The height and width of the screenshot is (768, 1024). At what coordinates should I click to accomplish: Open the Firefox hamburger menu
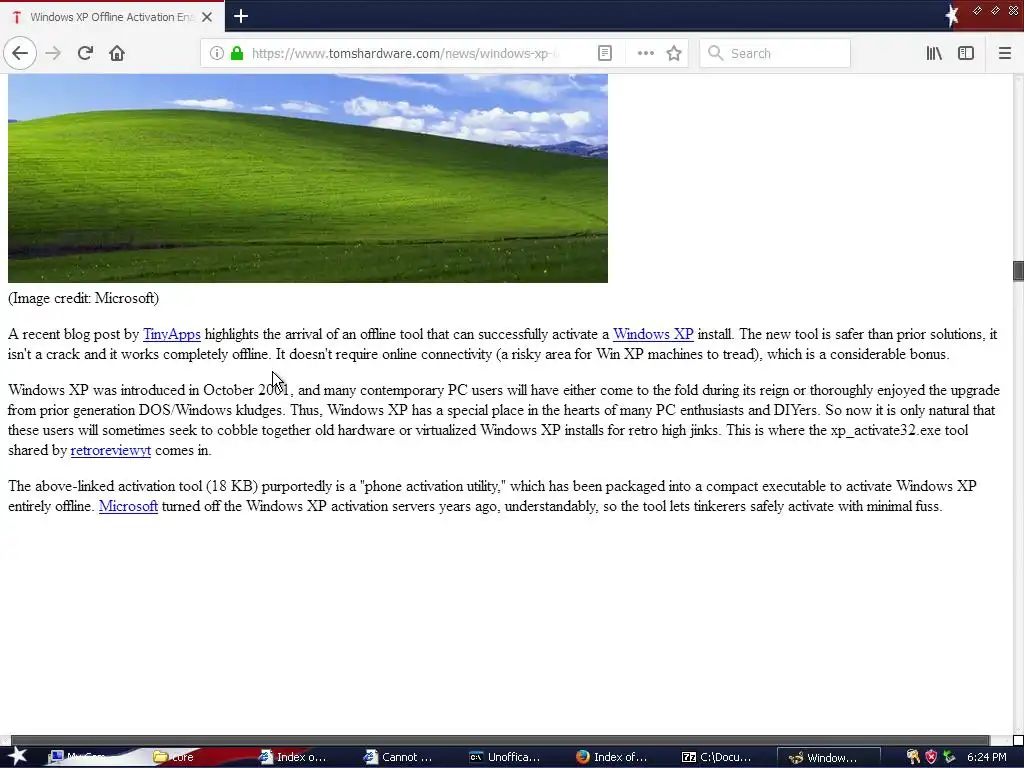click(x=1004, y=54)
